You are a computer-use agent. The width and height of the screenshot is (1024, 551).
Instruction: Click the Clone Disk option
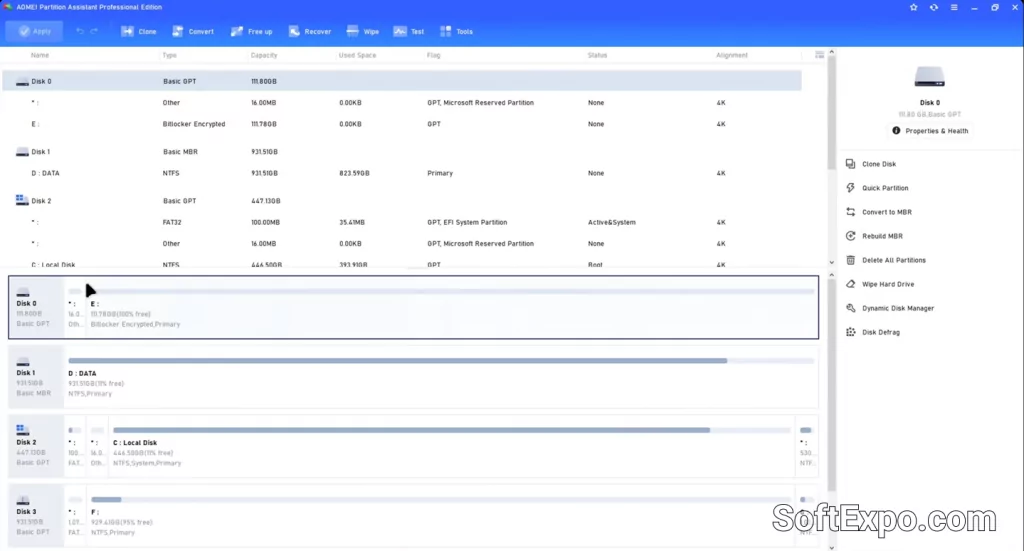click(871, 164)
